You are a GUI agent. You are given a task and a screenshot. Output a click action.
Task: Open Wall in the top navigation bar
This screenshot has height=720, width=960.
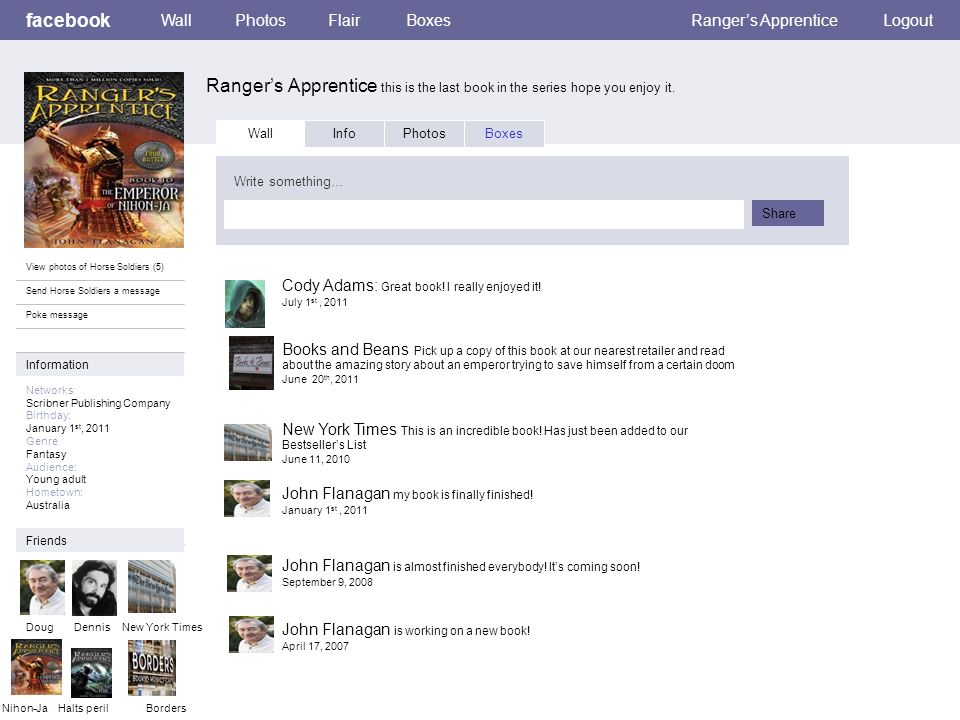pyautogui.click(x=176, y=20)
